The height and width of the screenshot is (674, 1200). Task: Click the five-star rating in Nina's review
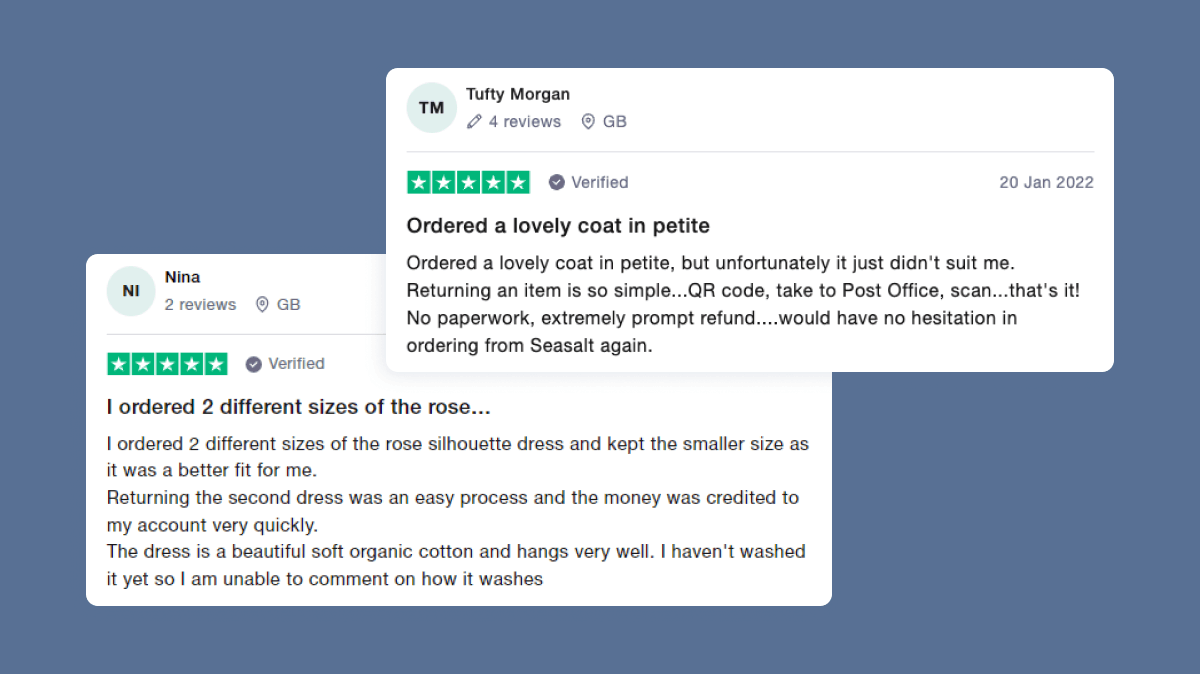tap(167, 364)
